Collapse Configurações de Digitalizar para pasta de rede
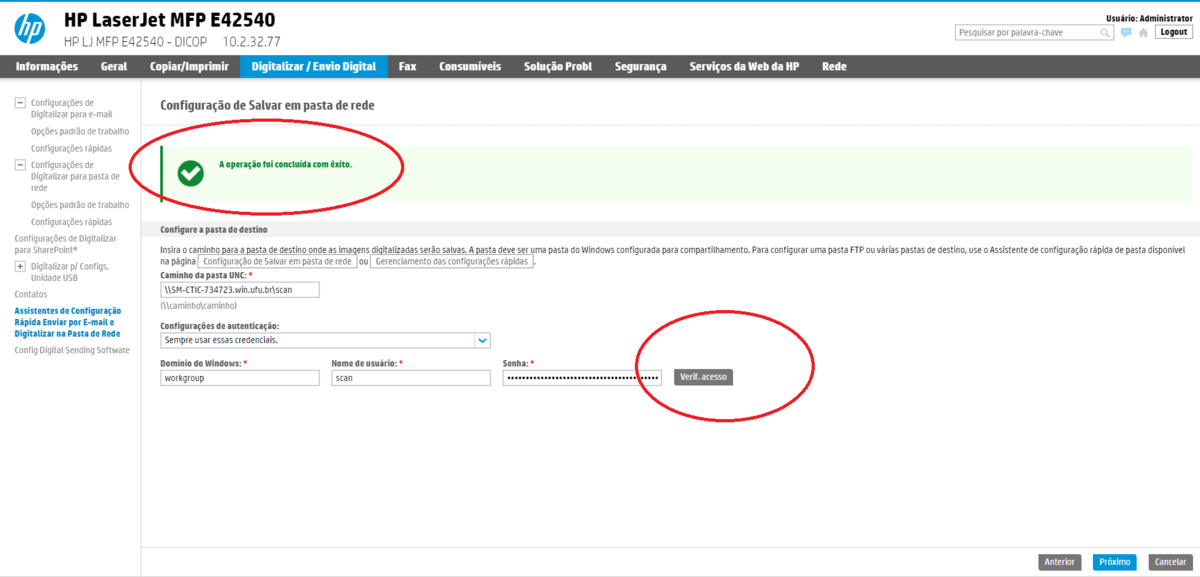 pos(20,165)
